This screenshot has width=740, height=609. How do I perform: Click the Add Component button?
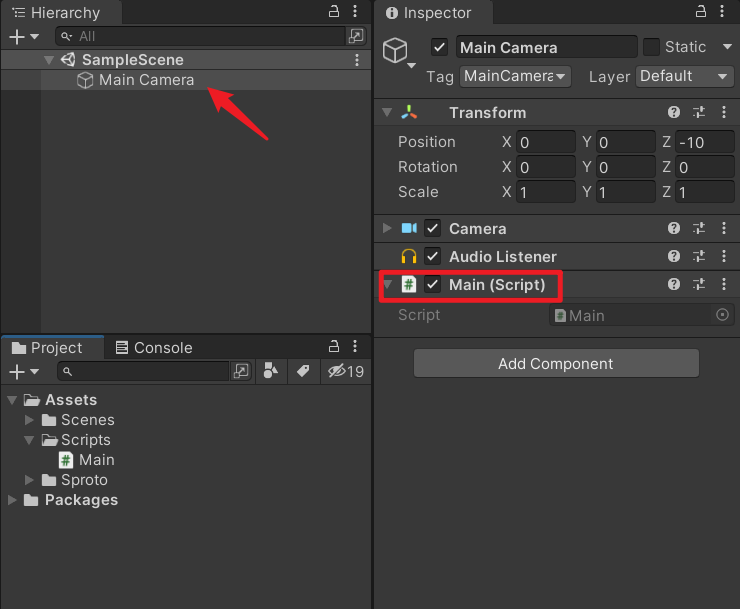pyautogui.click(x=556, y=364)
